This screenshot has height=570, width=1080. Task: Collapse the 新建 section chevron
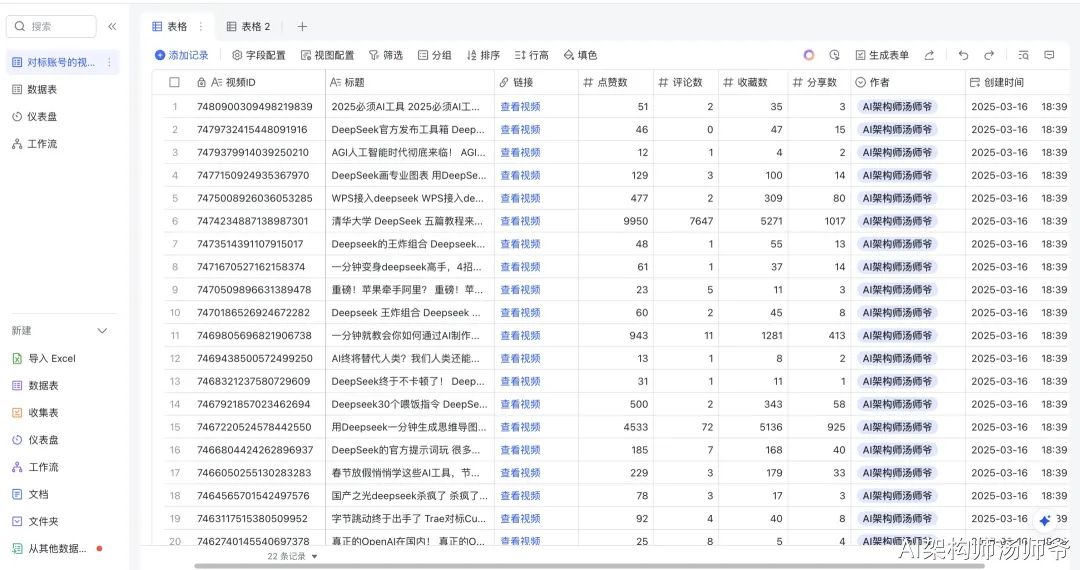[x=102, y=331]
